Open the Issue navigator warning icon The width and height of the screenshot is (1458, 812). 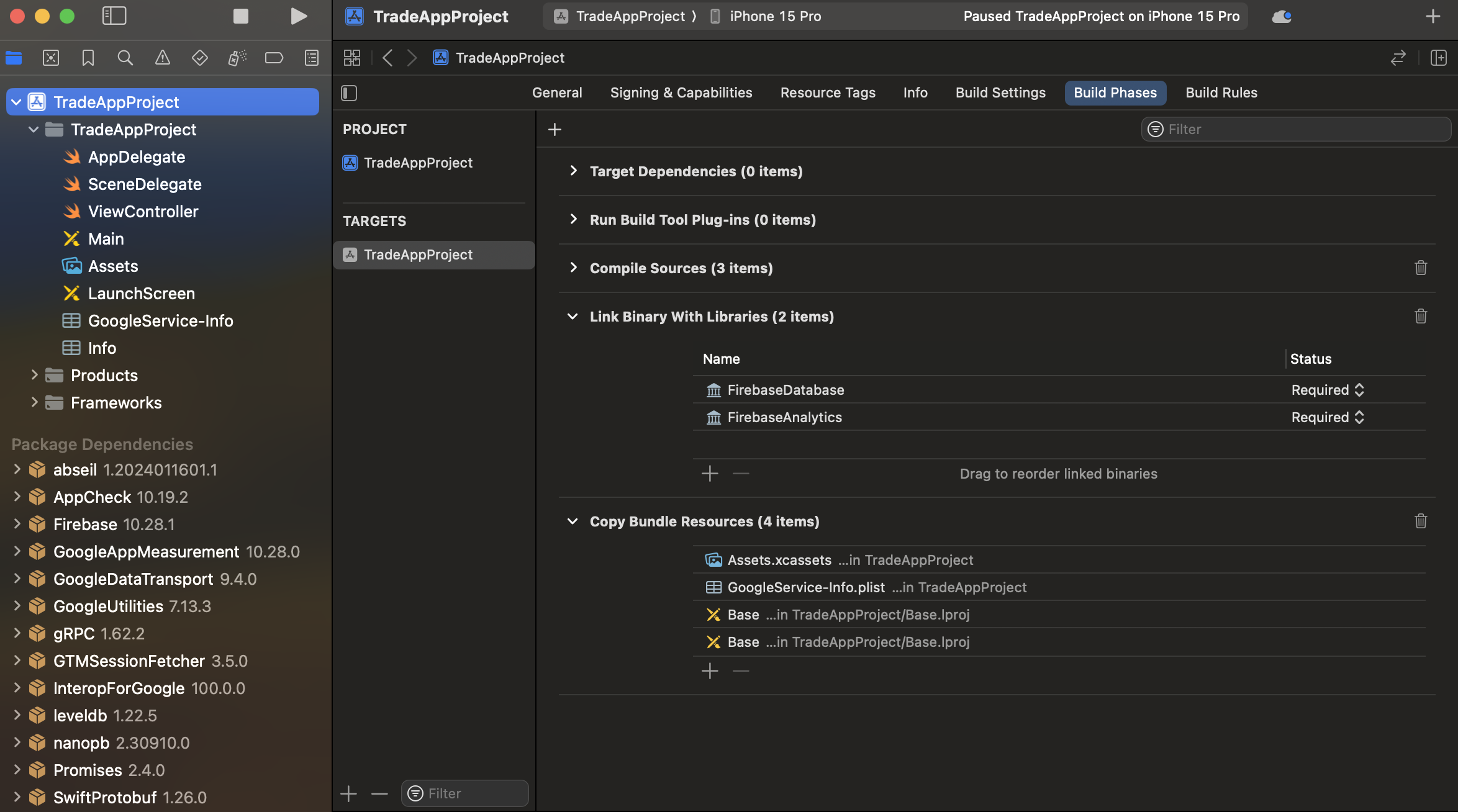click(162, 58)
